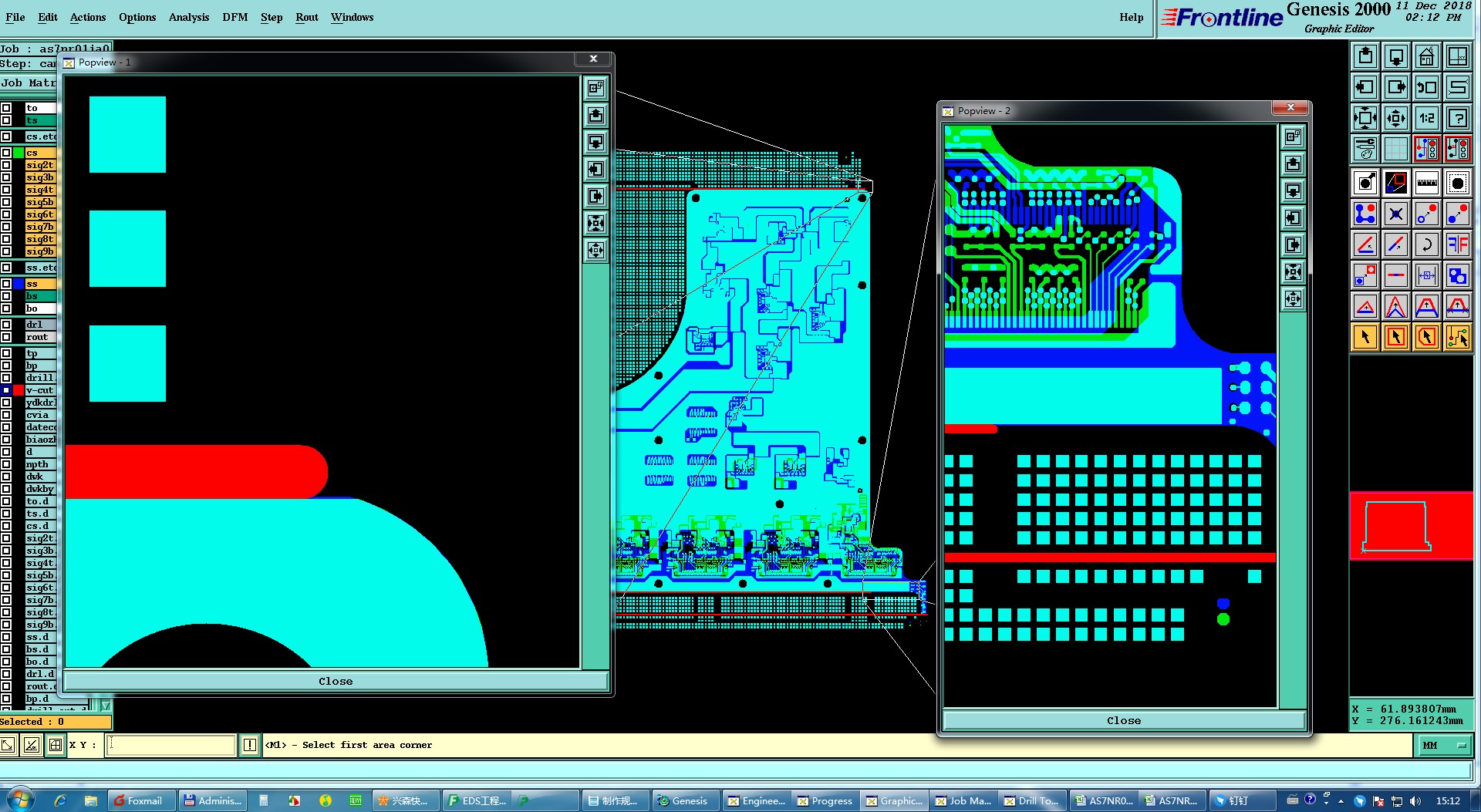
Task: Toggle the checkbox for layer drl
Action: coord(6,325)
